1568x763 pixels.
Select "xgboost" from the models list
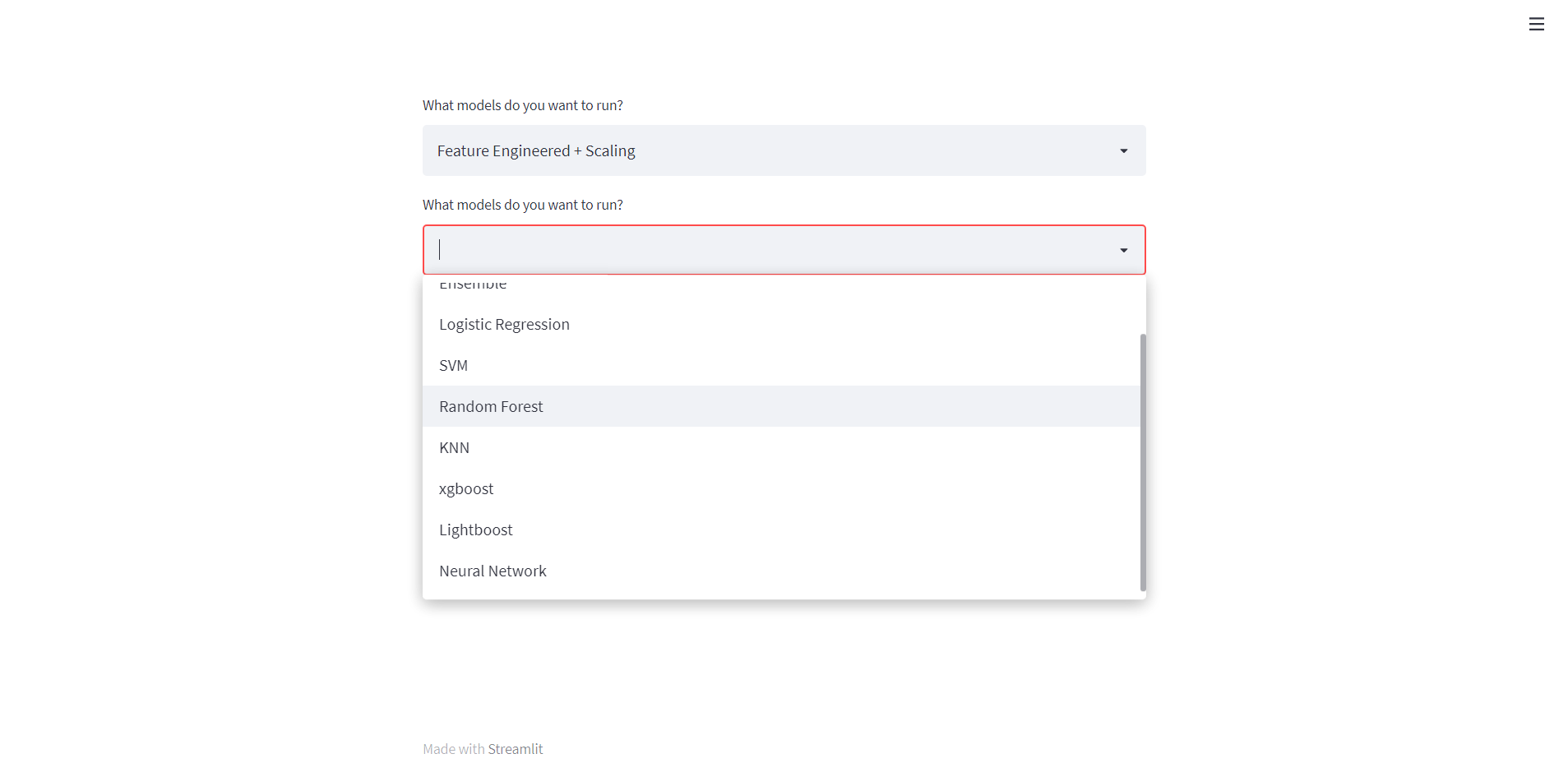click(466, 488)
